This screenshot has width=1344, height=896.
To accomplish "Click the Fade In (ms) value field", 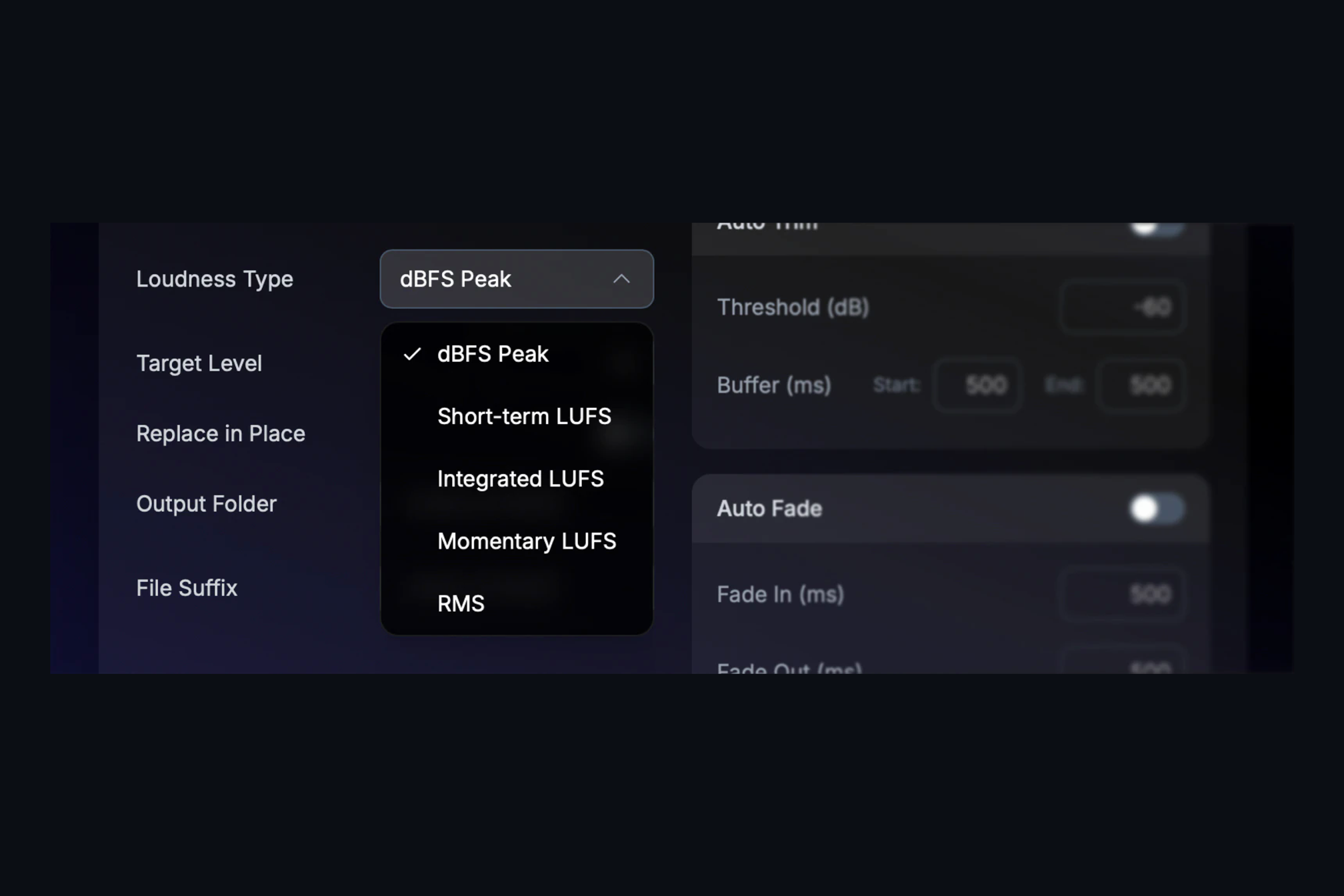I will (1122, 594).
